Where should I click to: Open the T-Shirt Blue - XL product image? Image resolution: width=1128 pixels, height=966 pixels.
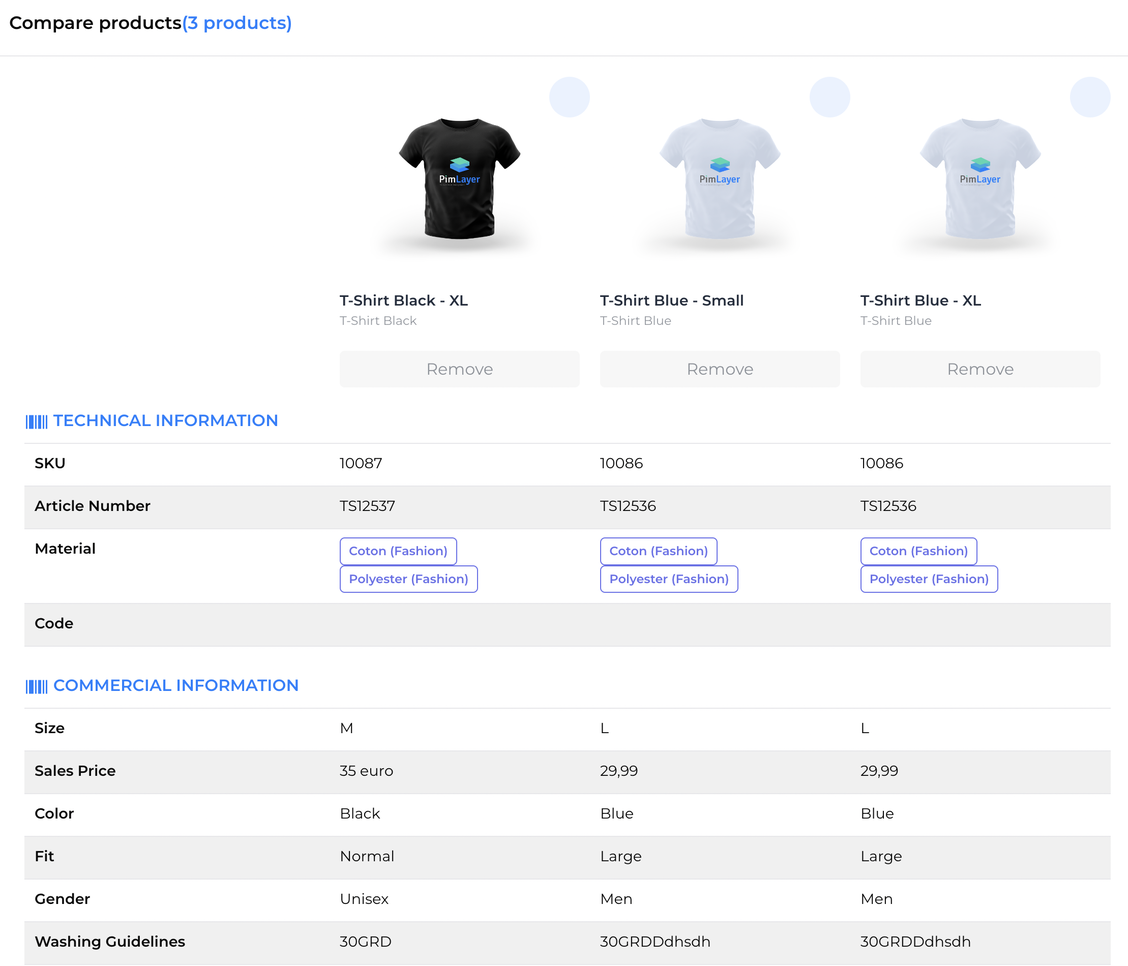(980, 179)
